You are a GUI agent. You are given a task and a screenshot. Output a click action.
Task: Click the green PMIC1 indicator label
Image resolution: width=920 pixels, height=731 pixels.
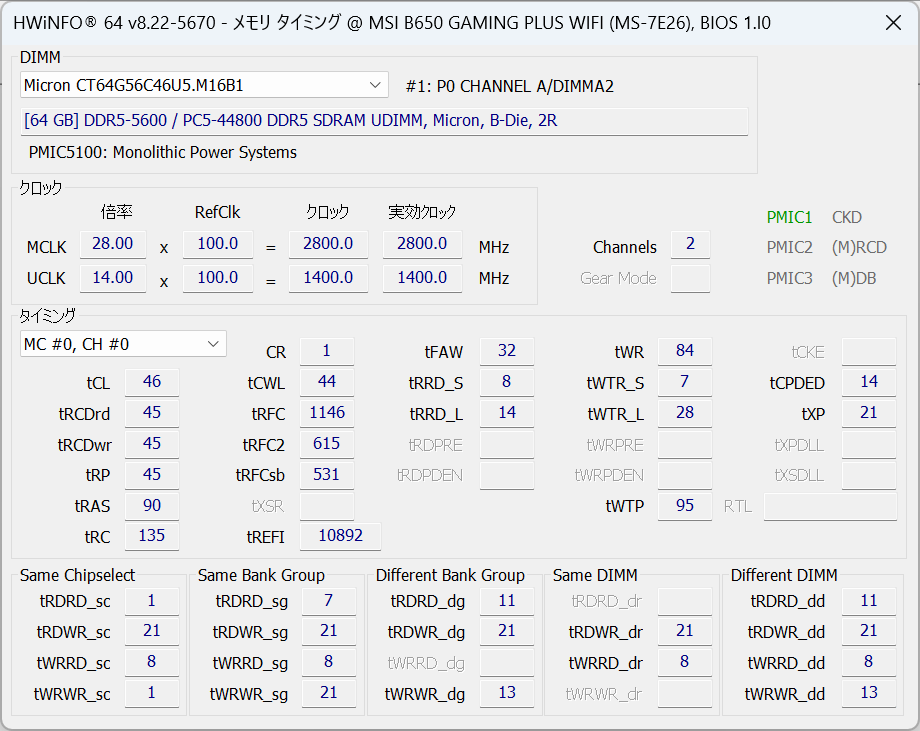(x=789, y=217)
